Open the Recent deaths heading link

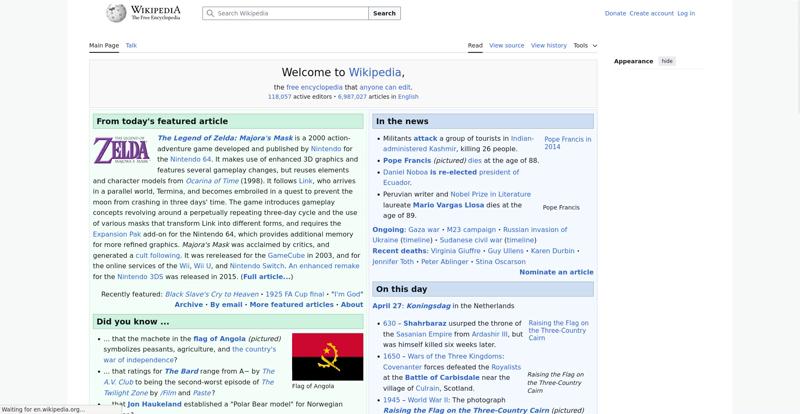pyautogui.click(x=400, y=251)
